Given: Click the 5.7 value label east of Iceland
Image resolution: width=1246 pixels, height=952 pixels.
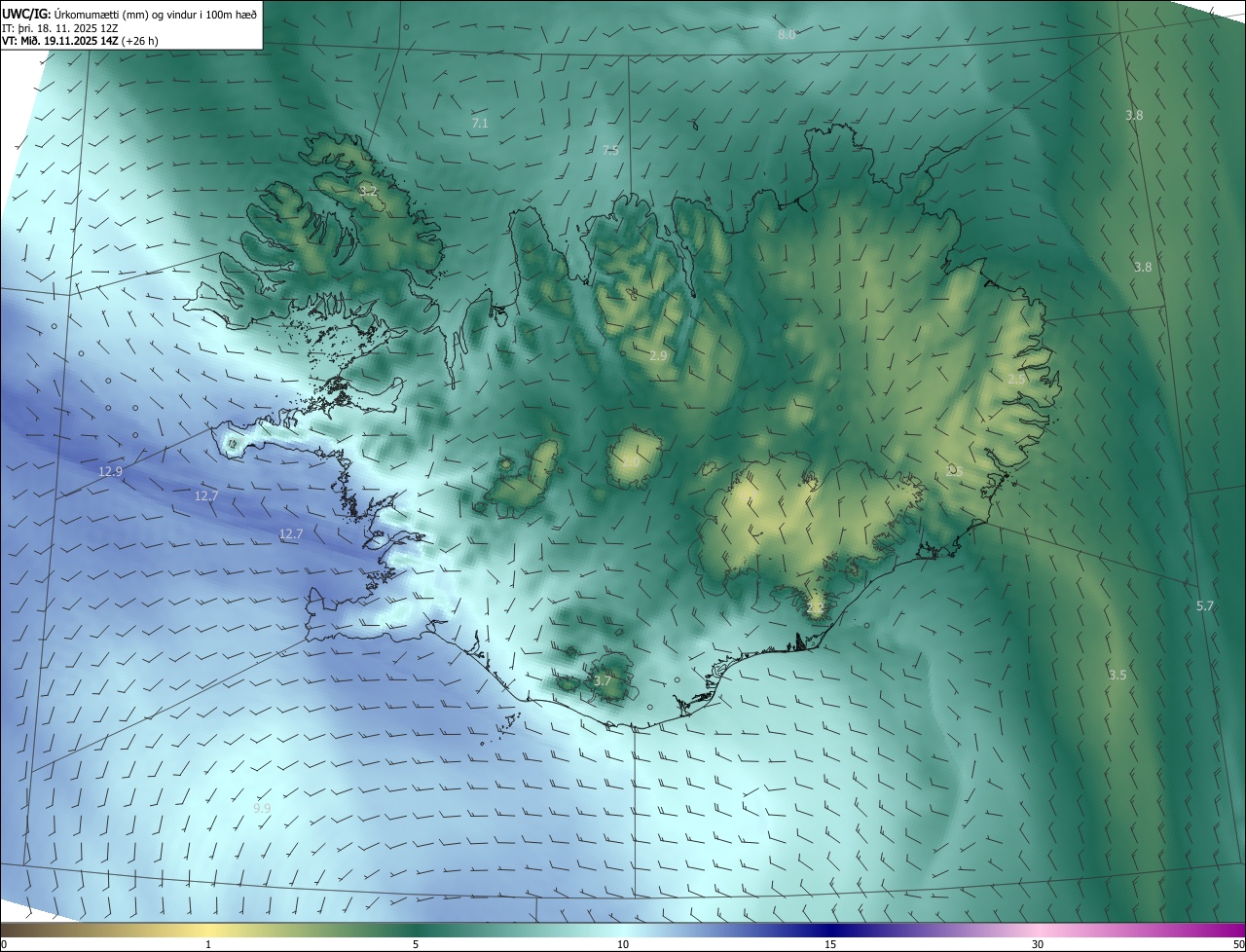Looking at the screenshot, I should coord(1205,605).
